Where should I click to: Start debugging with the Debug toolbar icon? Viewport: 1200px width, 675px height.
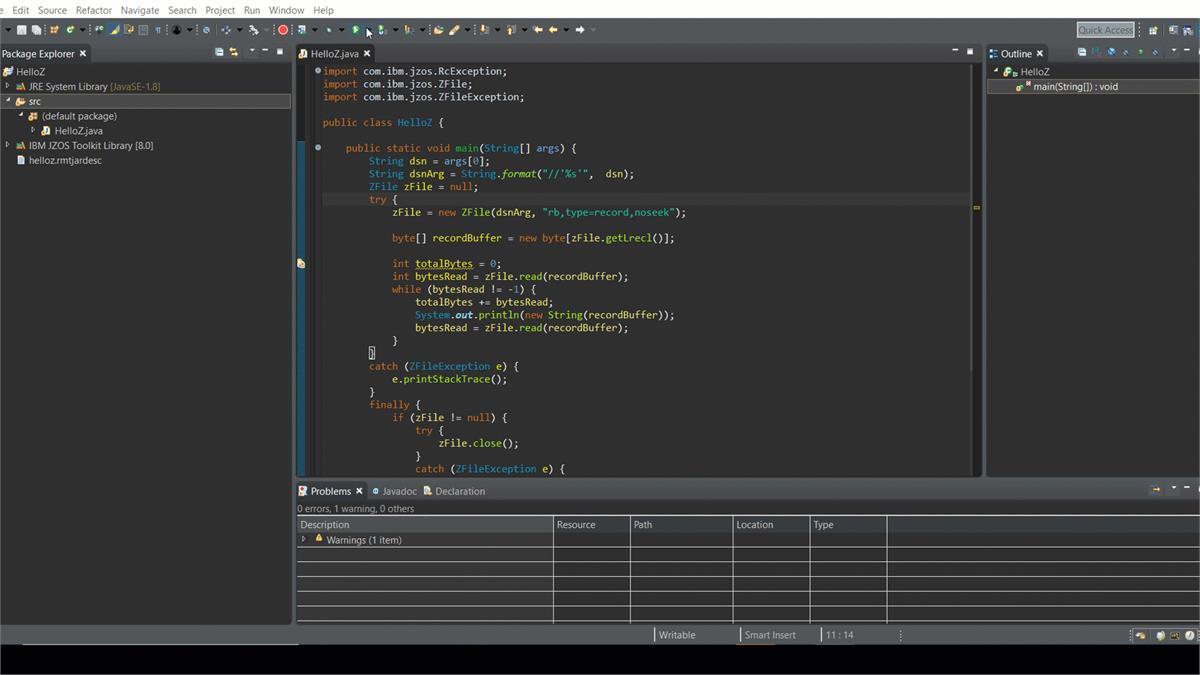(x=330, y=30)
